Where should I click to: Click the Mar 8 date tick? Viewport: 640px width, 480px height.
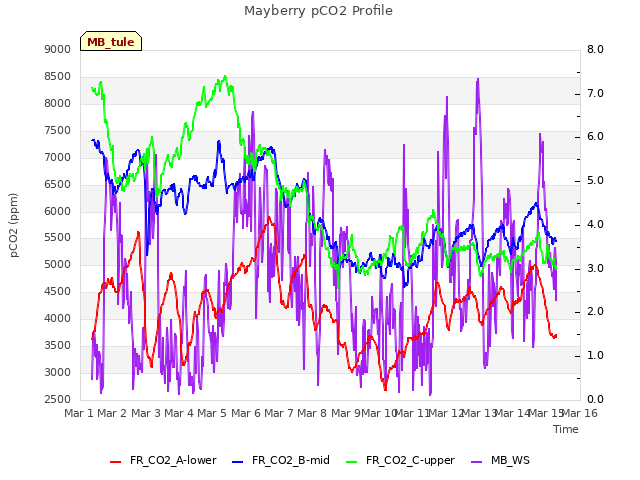312,413
